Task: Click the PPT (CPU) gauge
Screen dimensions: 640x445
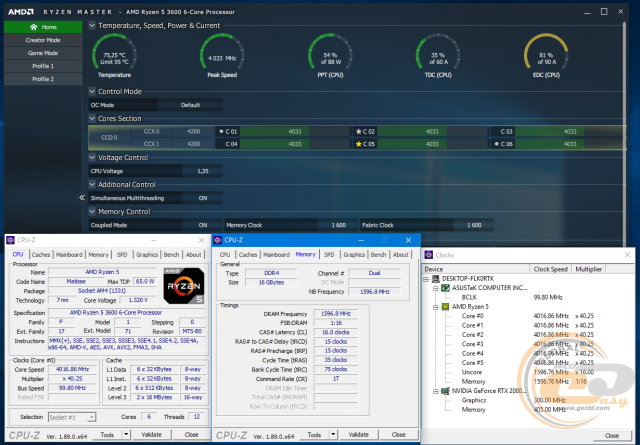Action: [330, 56]
